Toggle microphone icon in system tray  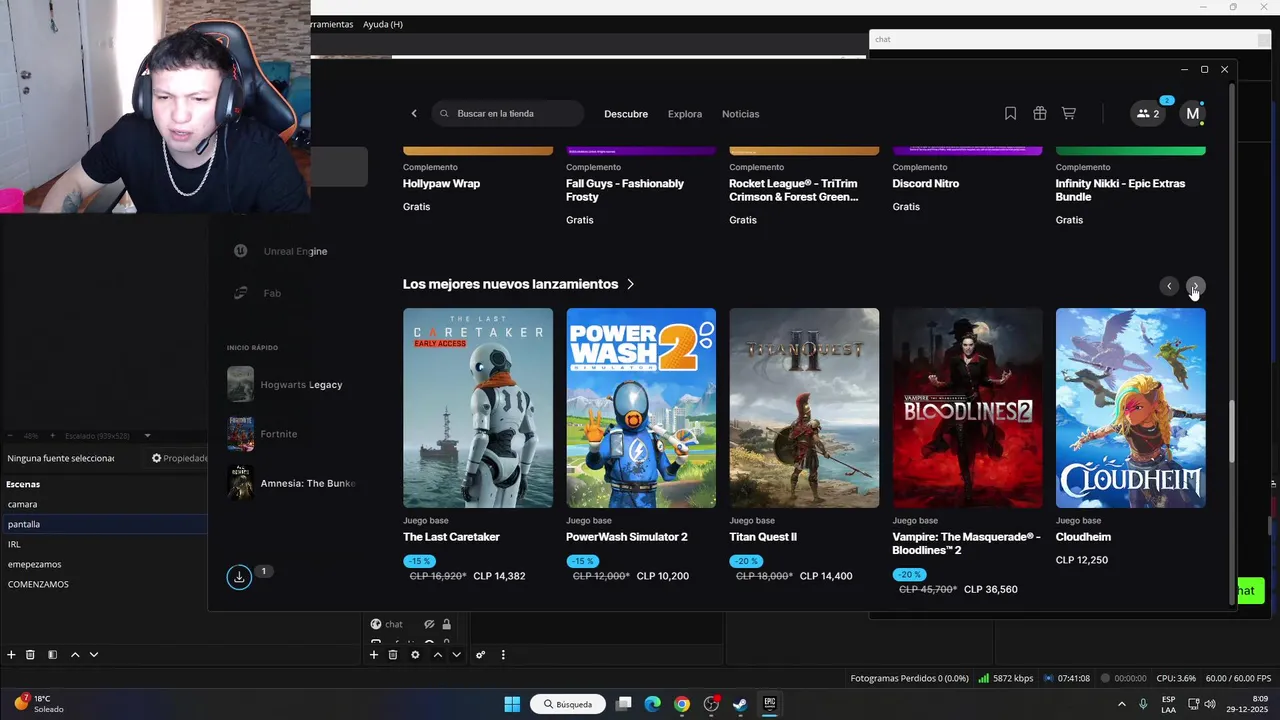tap(1143, 704)
